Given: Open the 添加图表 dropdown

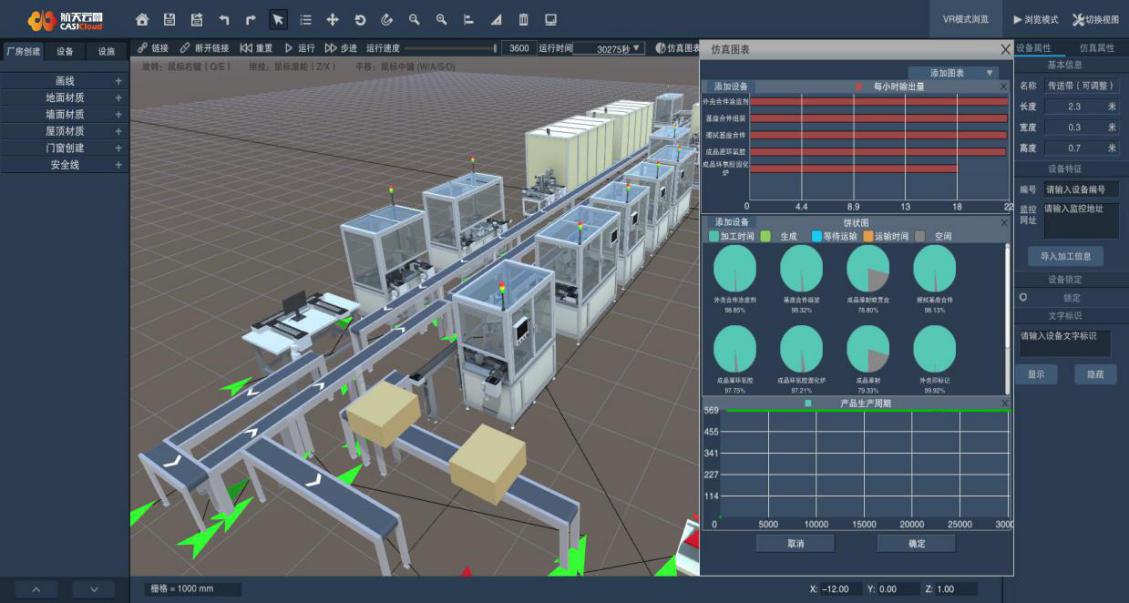Looking at the screenshot, I should [x=952, y=73].
